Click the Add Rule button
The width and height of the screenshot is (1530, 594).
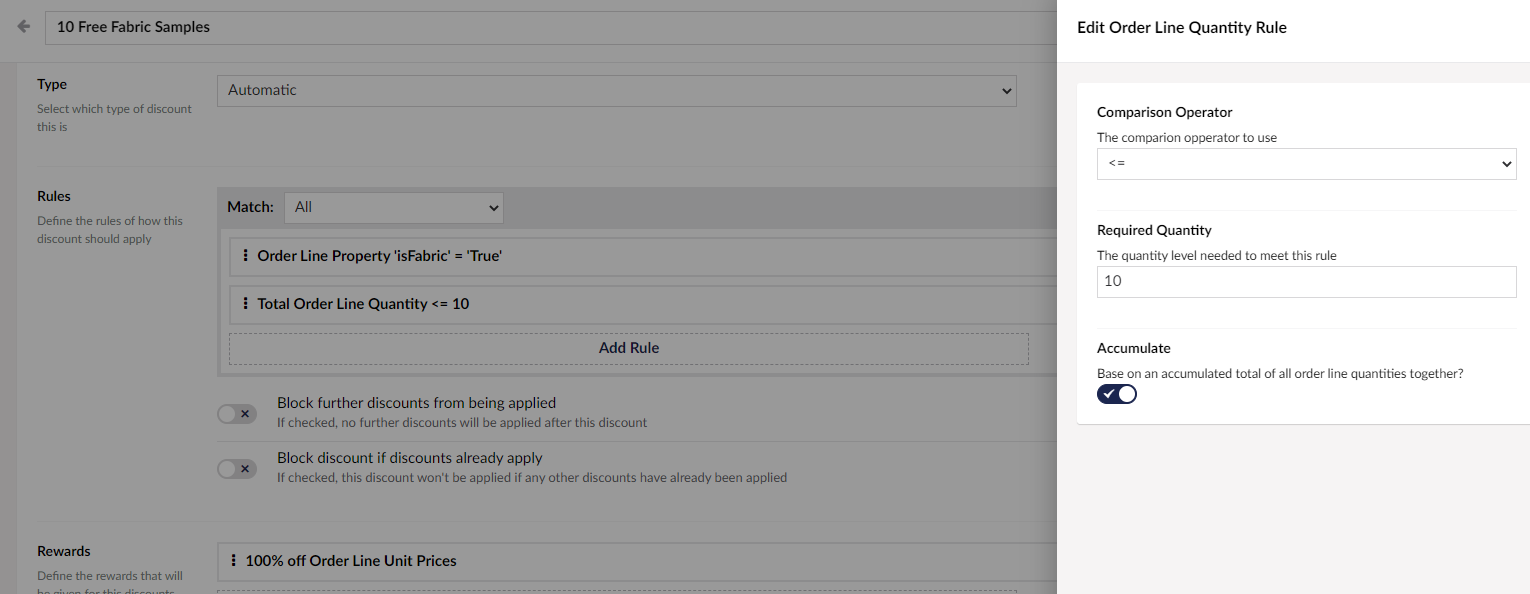tap(629, 348)
